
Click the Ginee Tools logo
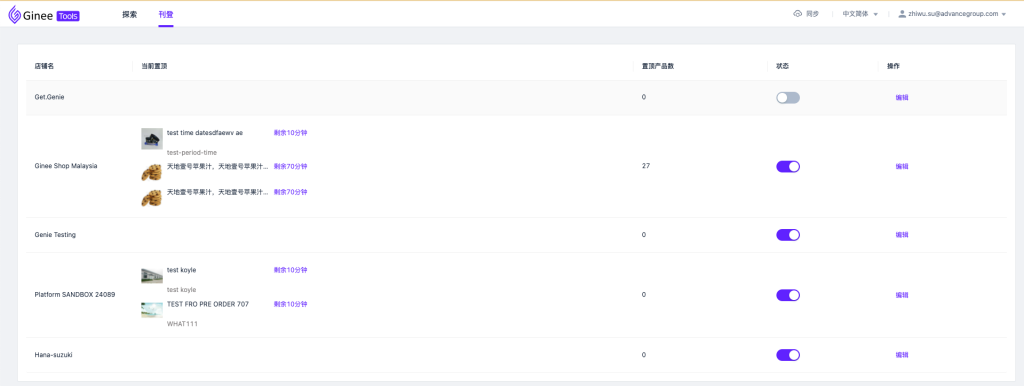[44, 14]
